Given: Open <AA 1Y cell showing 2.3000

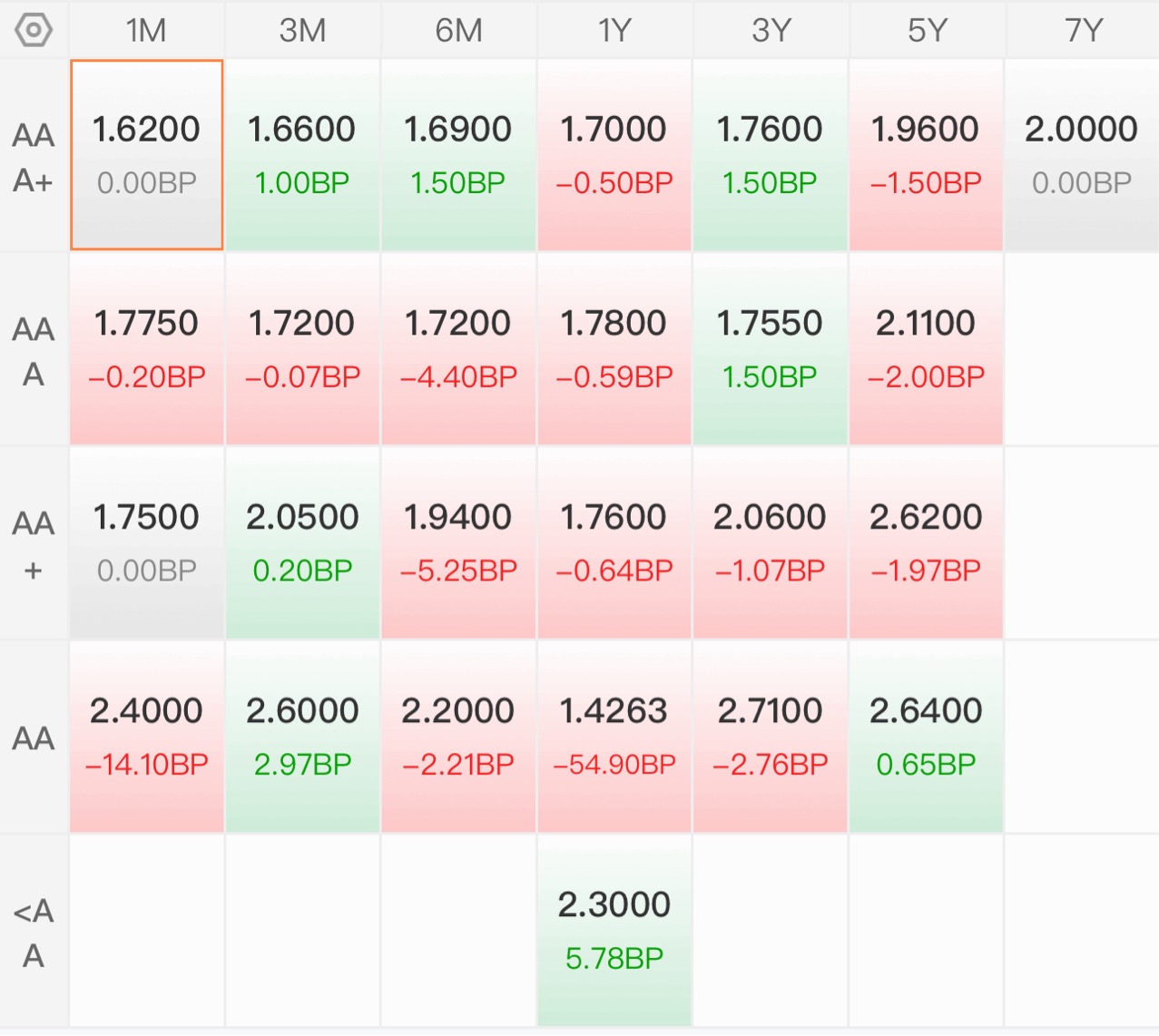Looking at the screenshot, I should pos(614,932).
